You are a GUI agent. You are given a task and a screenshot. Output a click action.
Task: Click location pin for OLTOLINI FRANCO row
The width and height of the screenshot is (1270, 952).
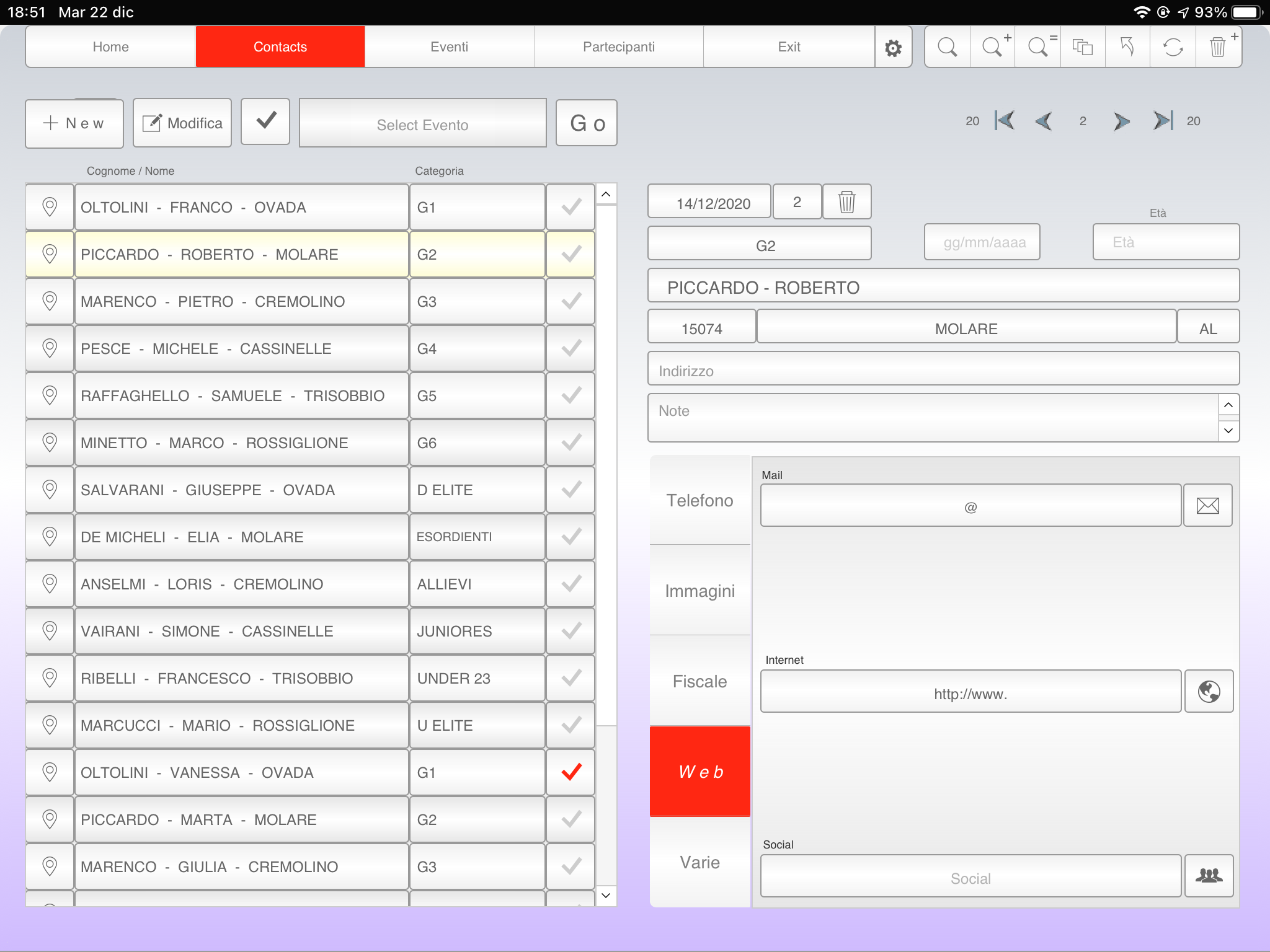[50, 207]
